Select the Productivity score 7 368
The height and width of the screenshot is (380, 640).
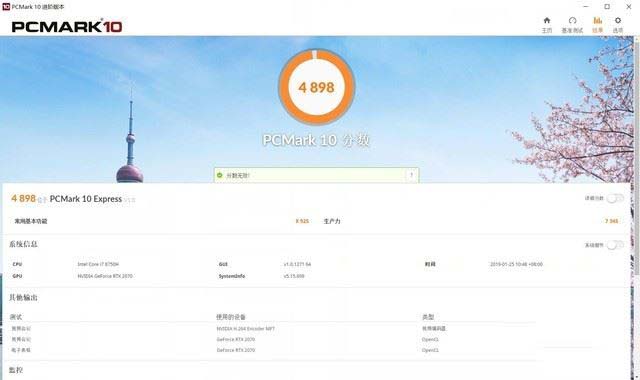click(611, 221)
